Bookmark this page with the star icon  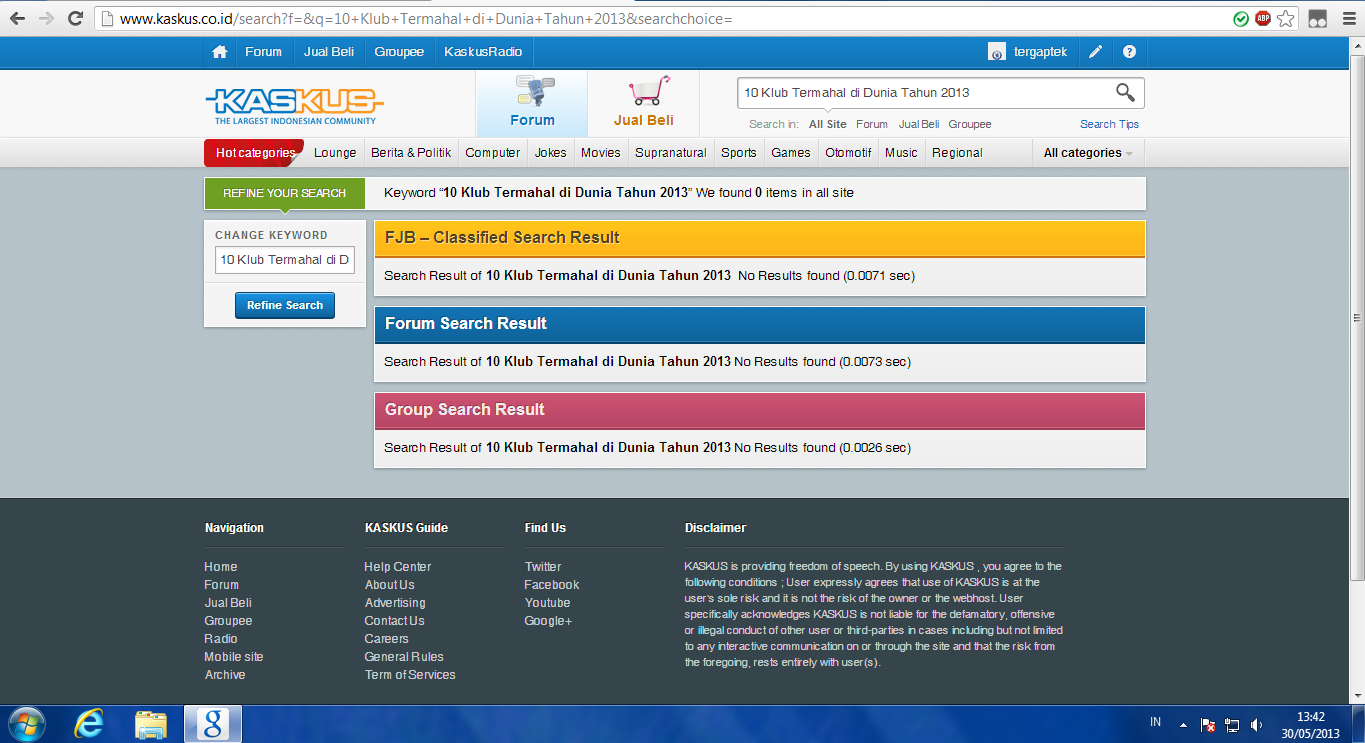(x=1286, y=18)
